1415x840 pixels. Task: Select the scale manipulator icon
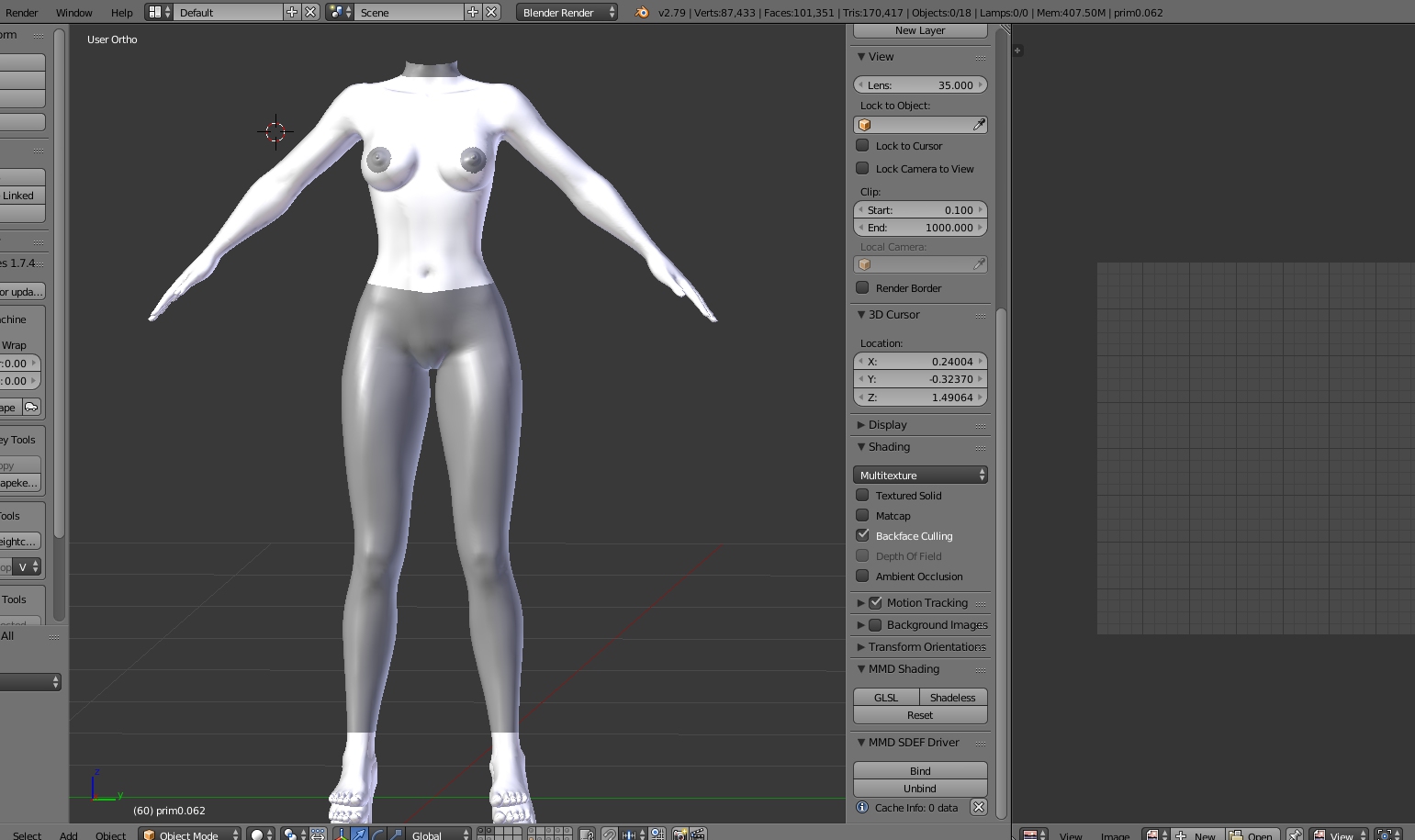pos(396,834)
